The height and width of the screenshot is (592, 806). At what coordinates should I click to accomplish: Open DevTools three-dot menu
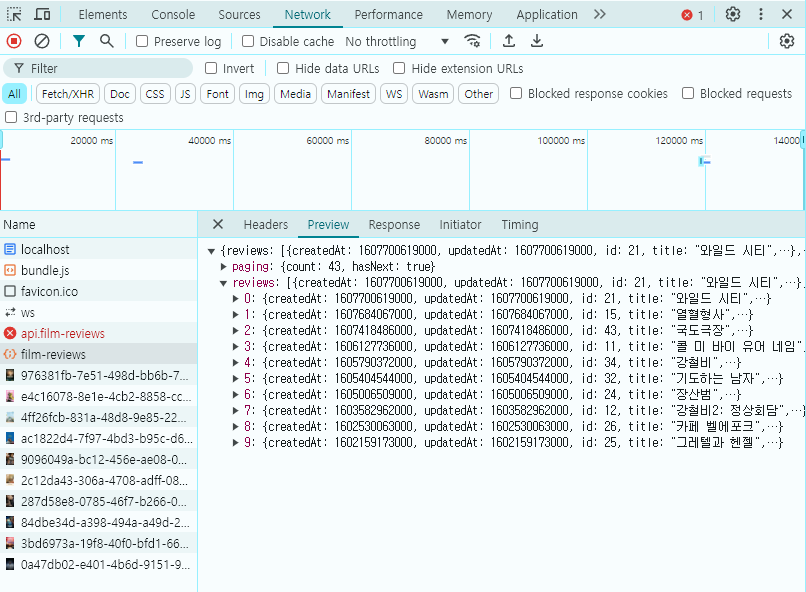(761, 14)
